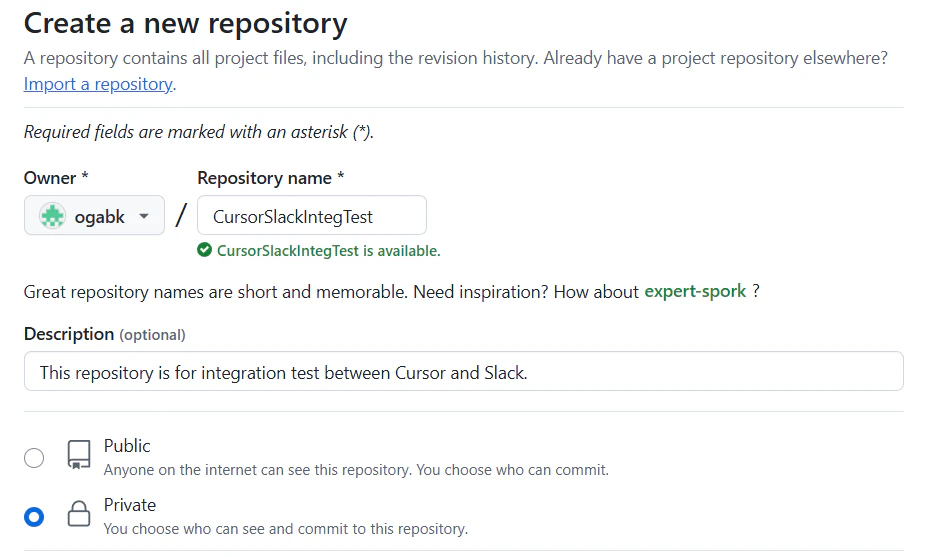The image size is (942, 557).
Task: Click the Public repository book icon
Action: (78, 456)
